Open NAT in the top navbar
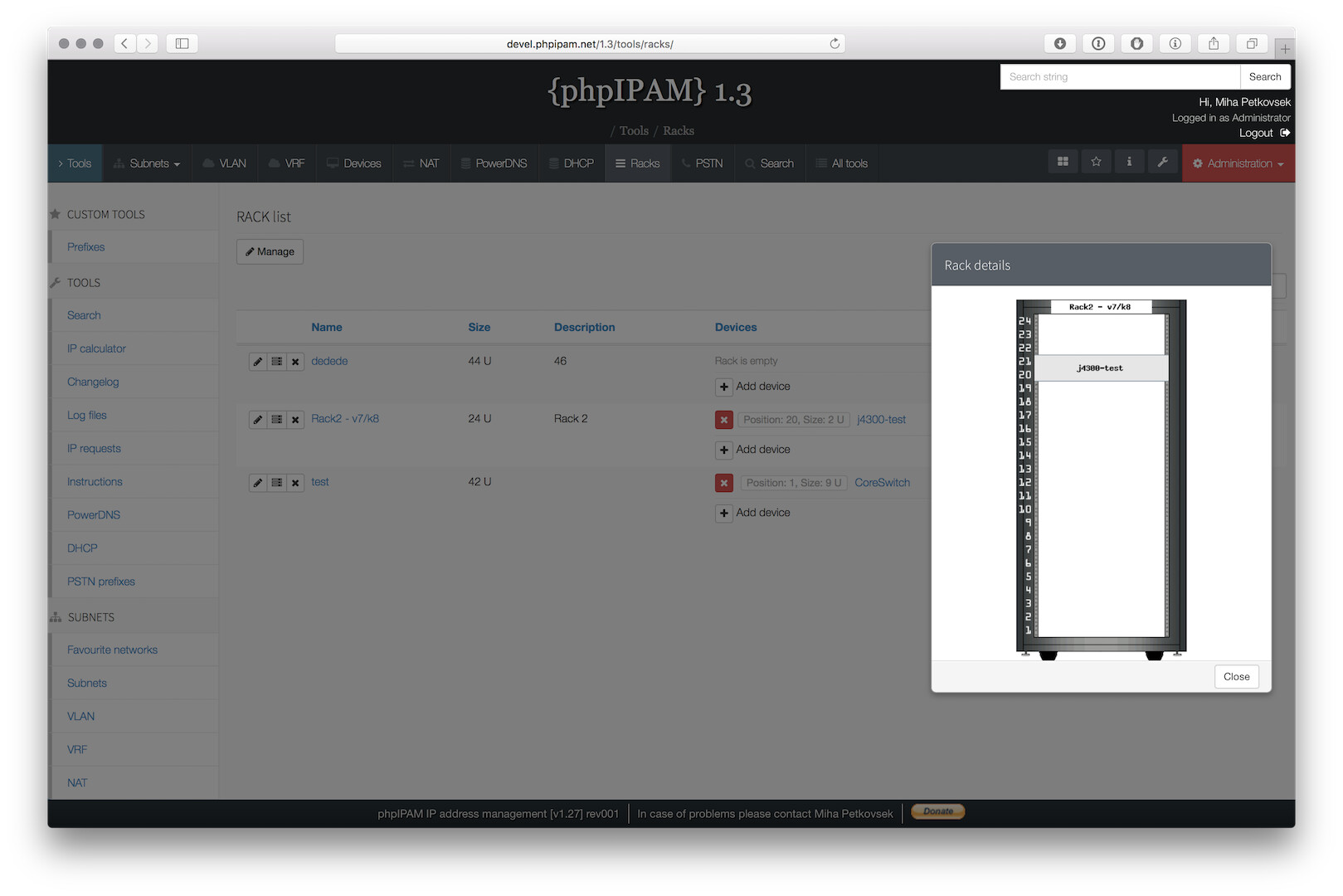Viewport: 1343px width, 896px height. click(421, 163)
